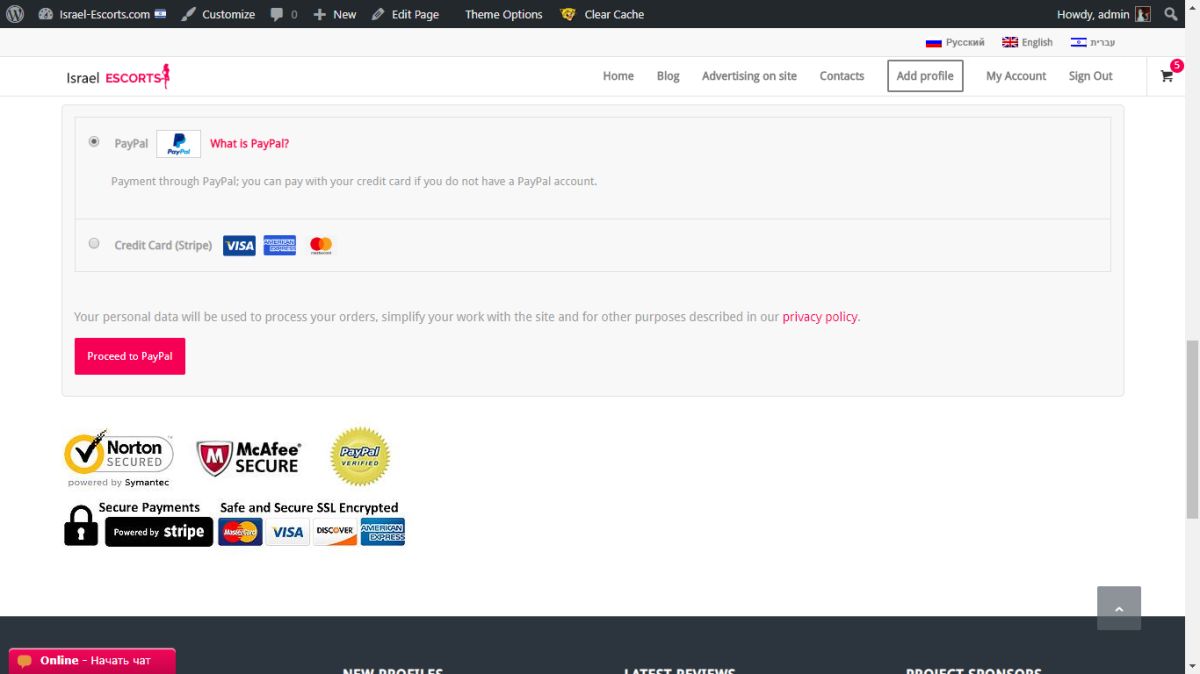1200x674 pixels.
Task: Click Clear Cache in admin bar
Action: click(x=602, y=14)
